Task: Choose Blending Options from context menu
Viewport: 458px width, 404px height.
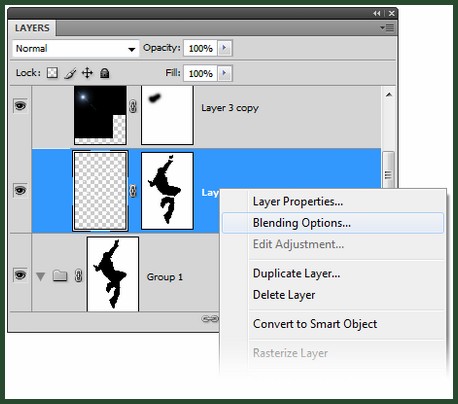Action: coord(333,223)
